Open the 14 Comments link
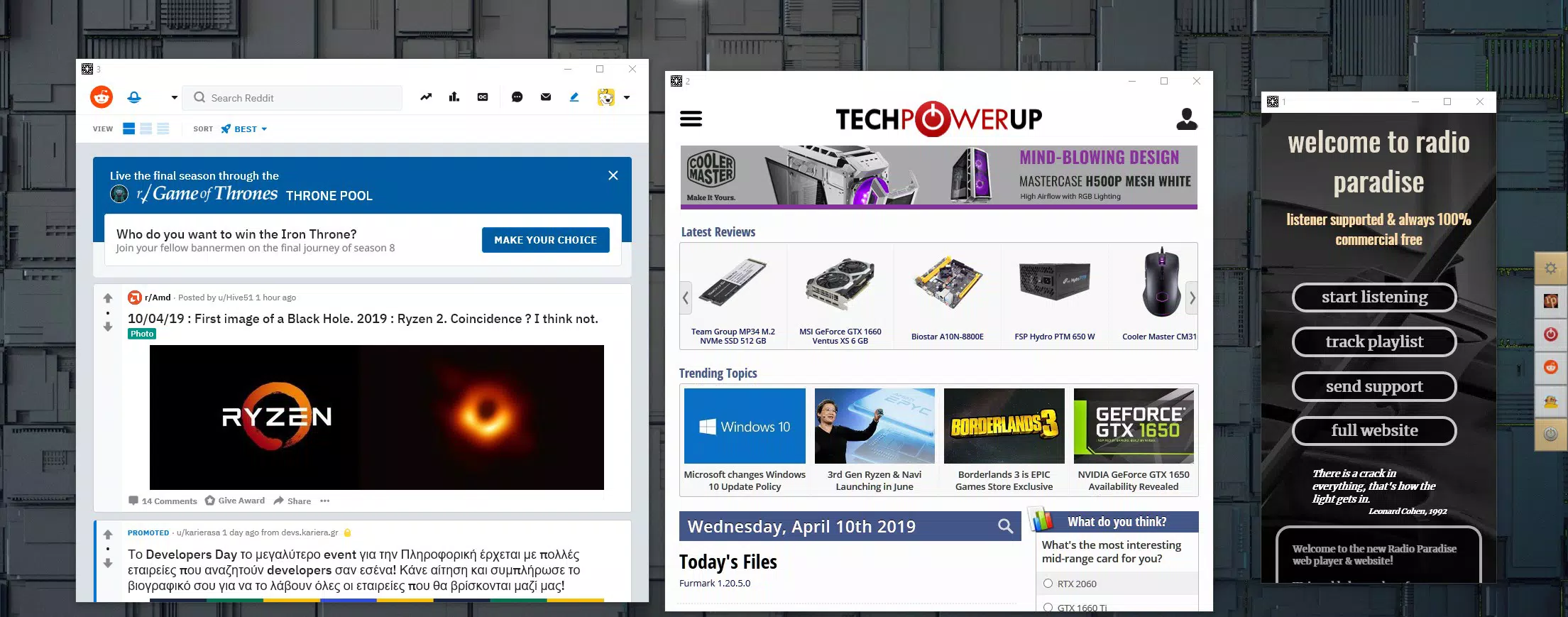This screenshot has height=617, width=1568. [163, 501]
